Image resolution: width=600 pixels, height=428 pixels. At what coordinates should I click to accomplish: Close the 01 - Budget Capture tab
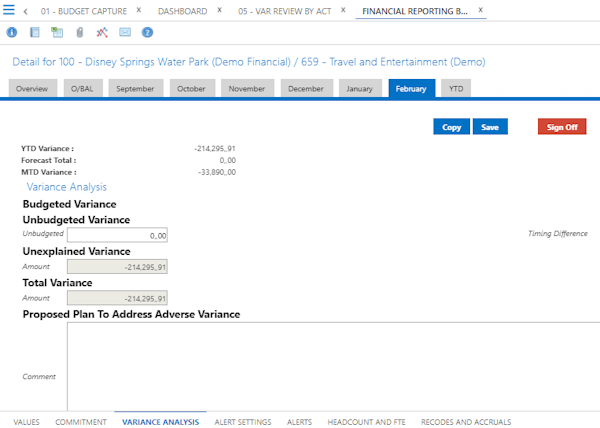(138, 10)
